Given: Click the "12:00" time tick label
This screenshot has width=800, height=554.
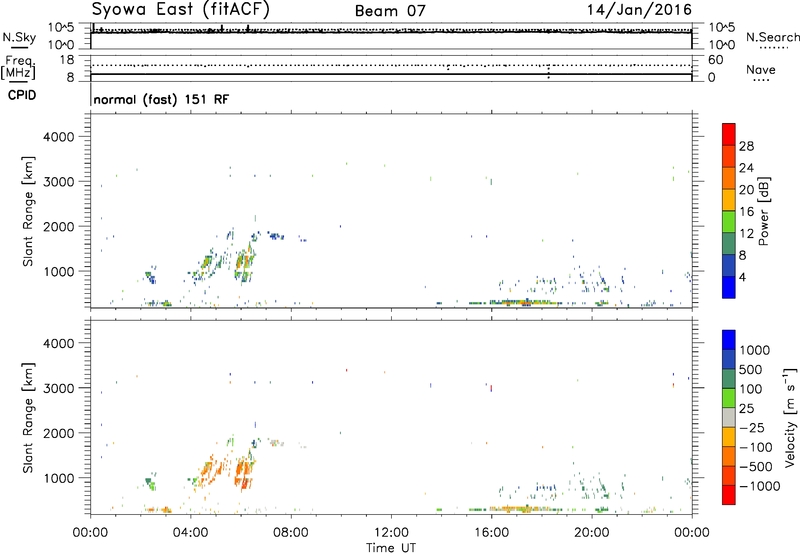Looking at the screenshot, I should coord(391,533).
